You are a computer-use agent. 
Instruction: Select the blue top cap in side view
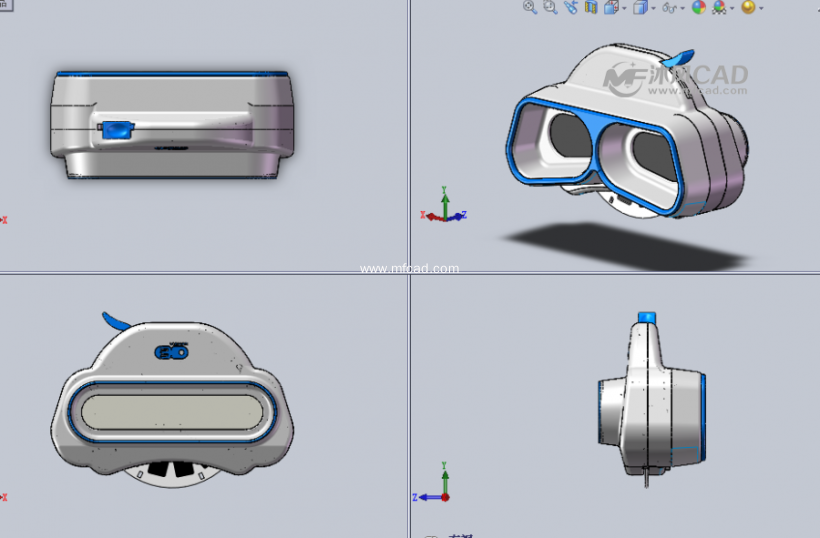click(647, 317)
